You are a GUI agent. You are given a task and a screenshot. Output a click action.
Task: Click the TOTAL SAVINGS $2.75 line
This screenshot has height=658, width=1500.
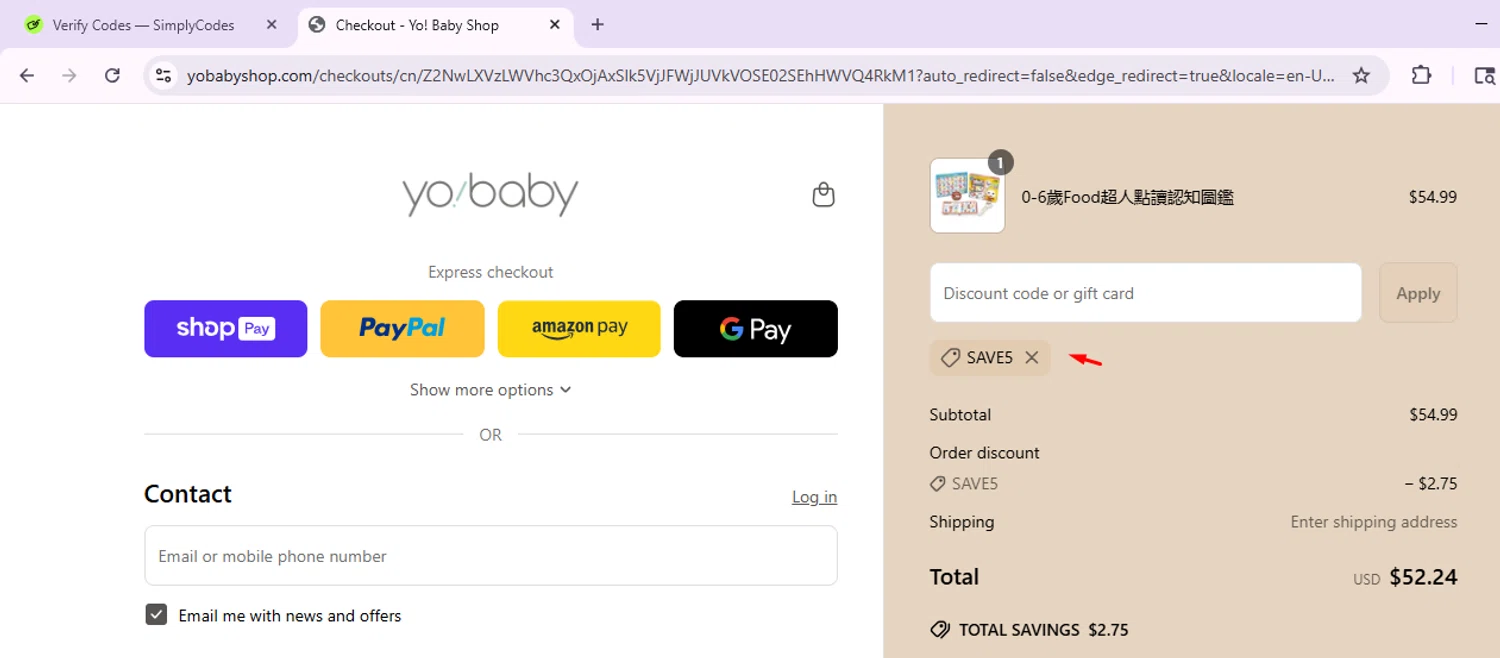1029,630
